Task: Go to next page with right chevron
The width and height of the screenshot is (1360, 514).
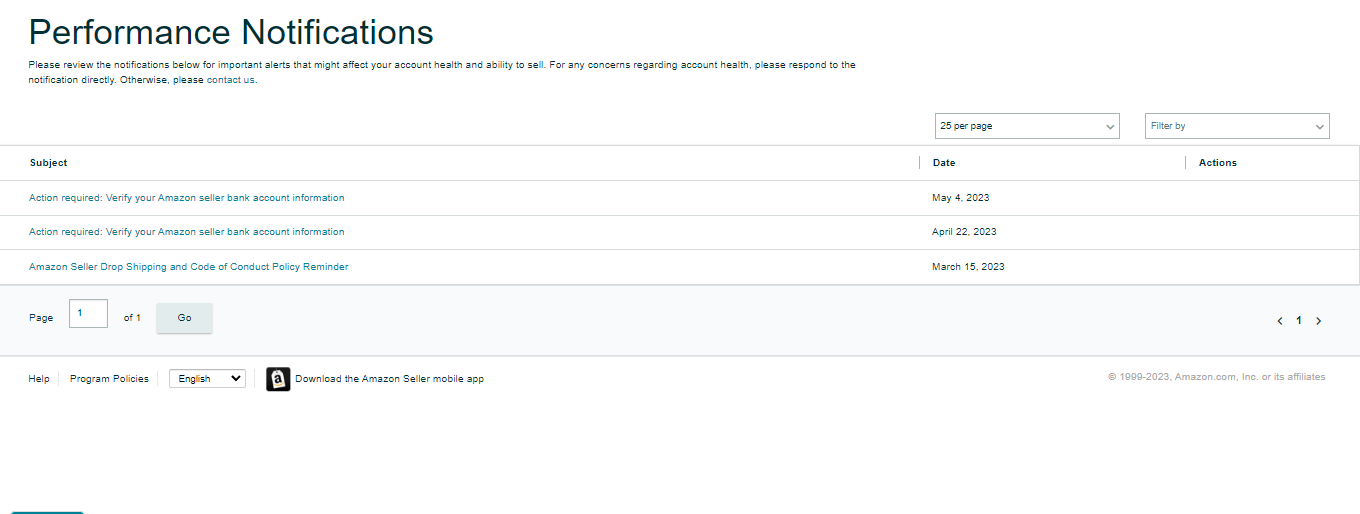Action: tap(1318, 321)
